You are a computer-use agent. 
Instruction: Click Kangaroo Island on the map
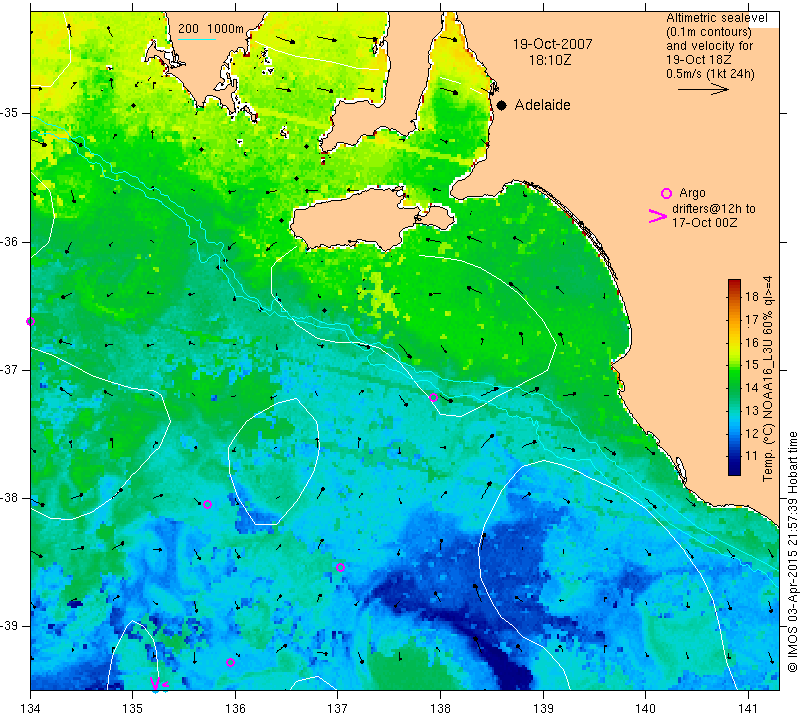click(357, 219)
